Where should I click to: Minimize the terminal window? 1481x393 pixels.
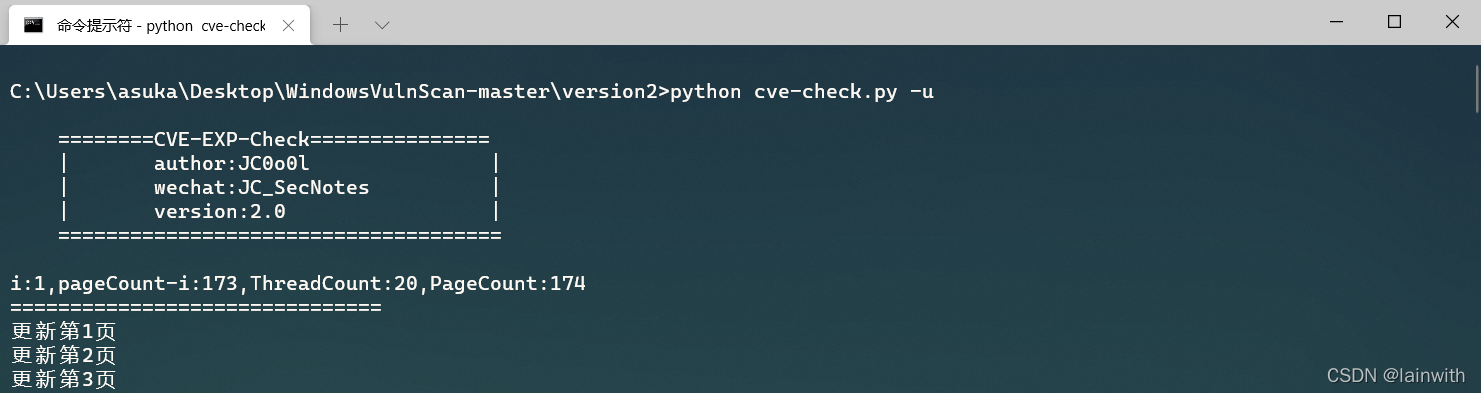click(1337, 22)
